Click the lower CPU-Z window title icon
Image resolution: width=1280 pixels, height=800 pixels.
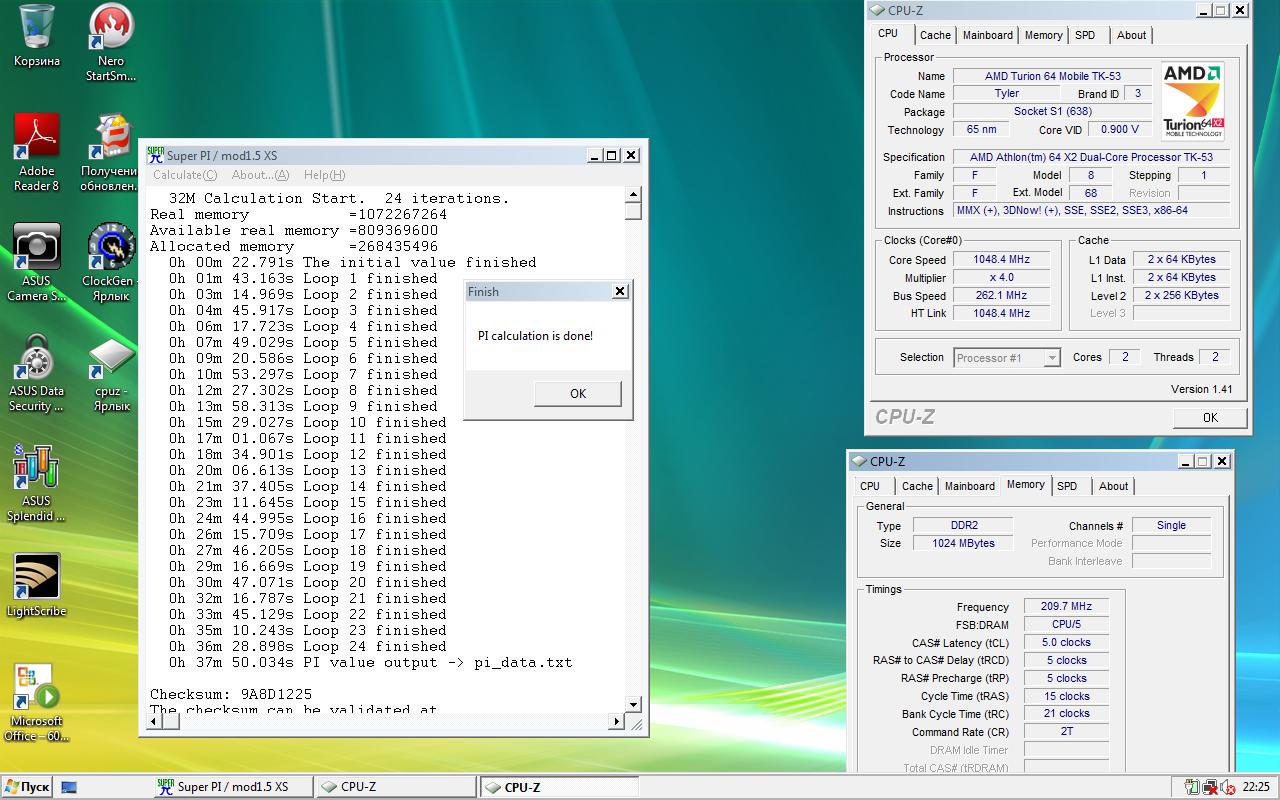859,461
